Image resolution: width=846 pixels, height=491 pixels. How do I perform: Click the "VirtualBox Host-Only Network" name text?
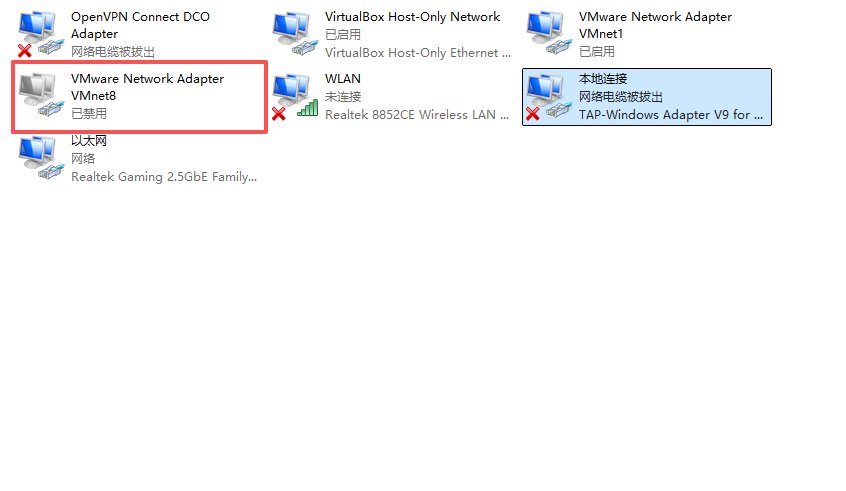(x=412, y=17)
